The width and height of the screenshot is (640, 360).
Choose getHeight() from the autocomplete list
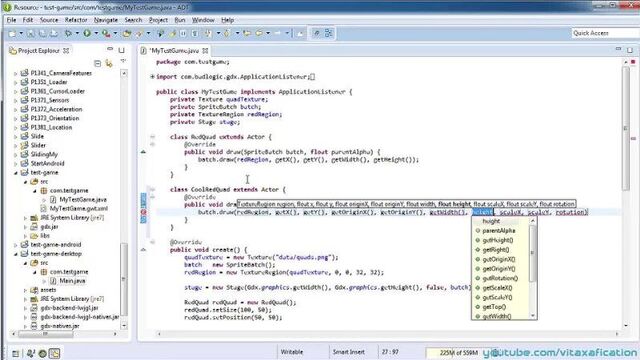click(498, 240)
